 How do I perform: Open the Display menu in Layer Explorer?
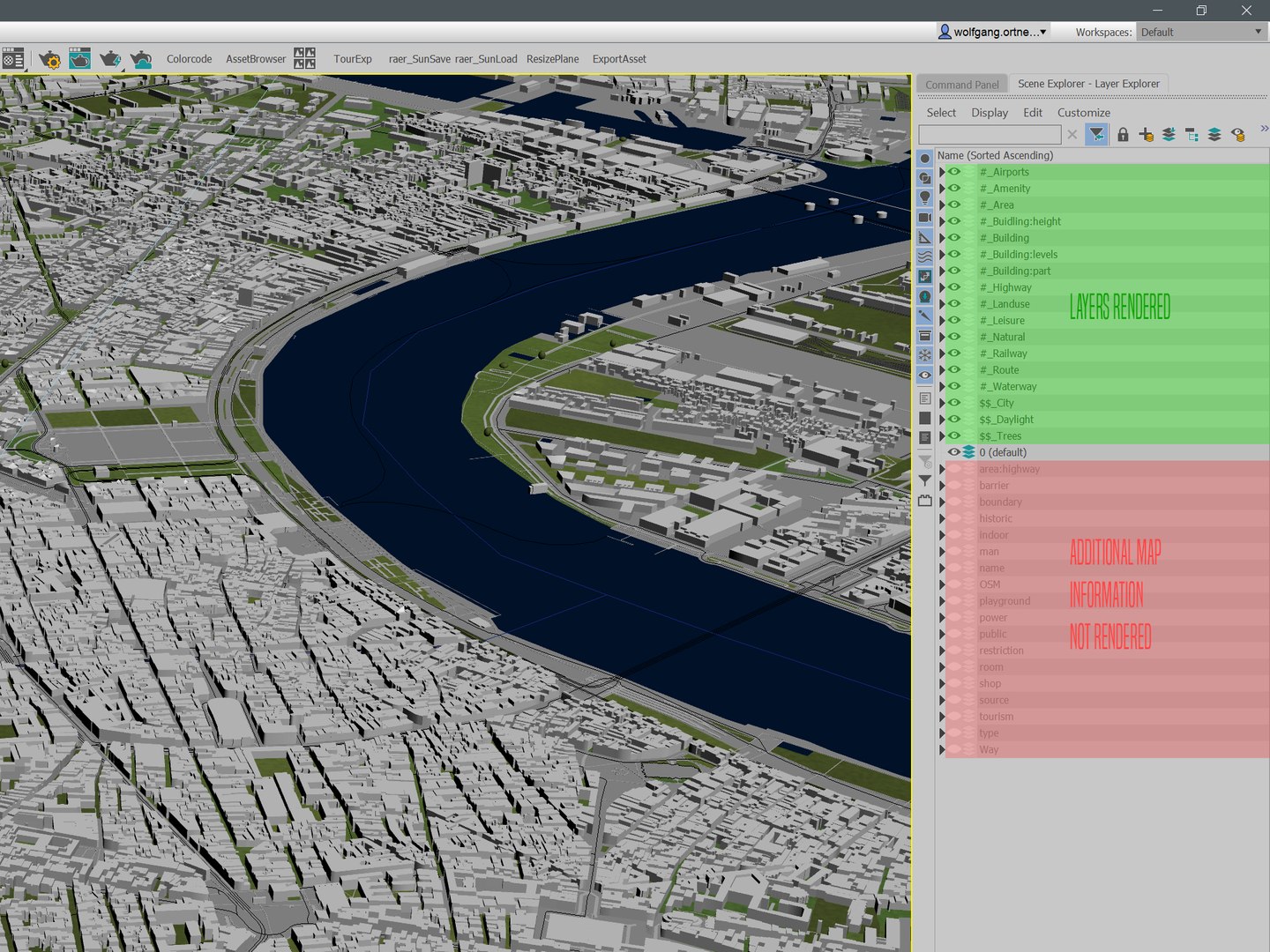(990, 113)
